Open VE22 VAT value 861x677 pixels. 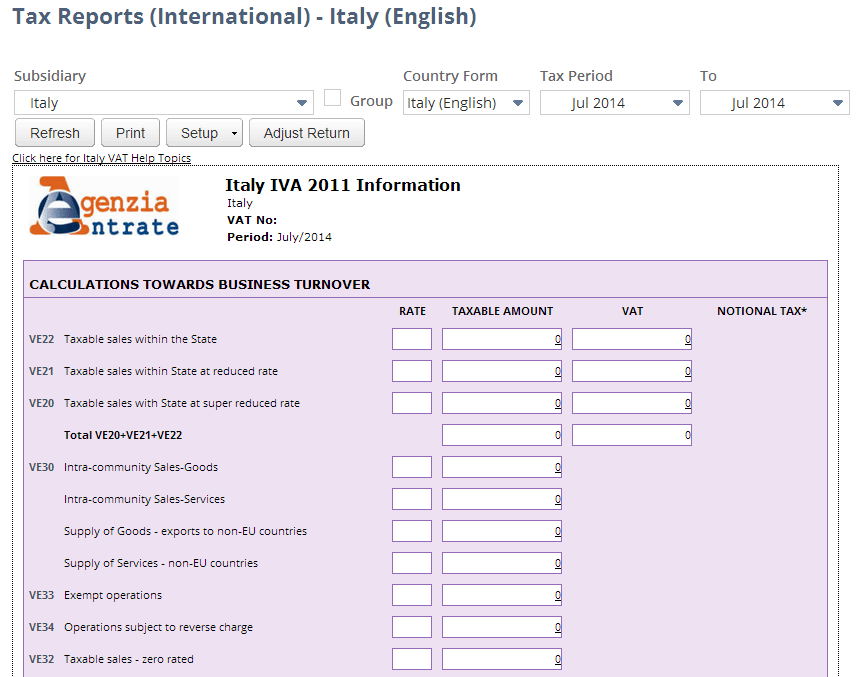pos(687,339)
